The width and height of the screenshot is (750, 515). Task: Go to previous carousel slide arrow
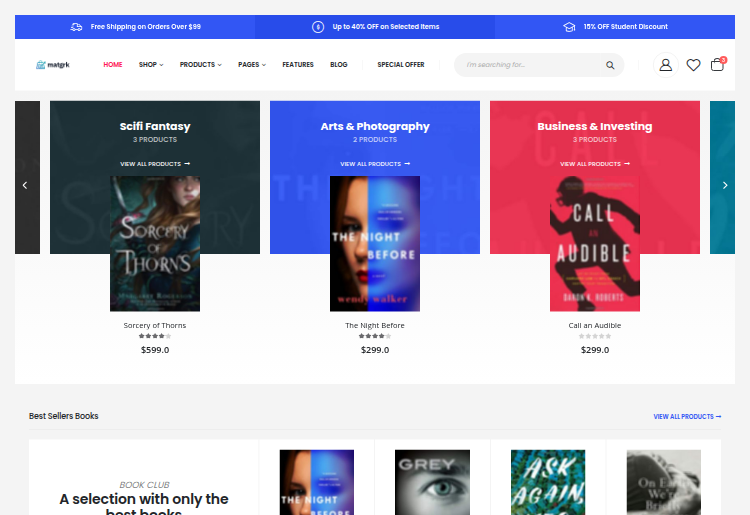(x=25, y=185)
